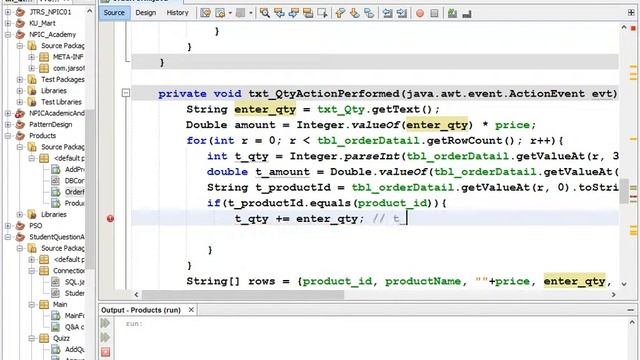
Task: Go Back in editor navigation history
Action: tap(220, 13)
